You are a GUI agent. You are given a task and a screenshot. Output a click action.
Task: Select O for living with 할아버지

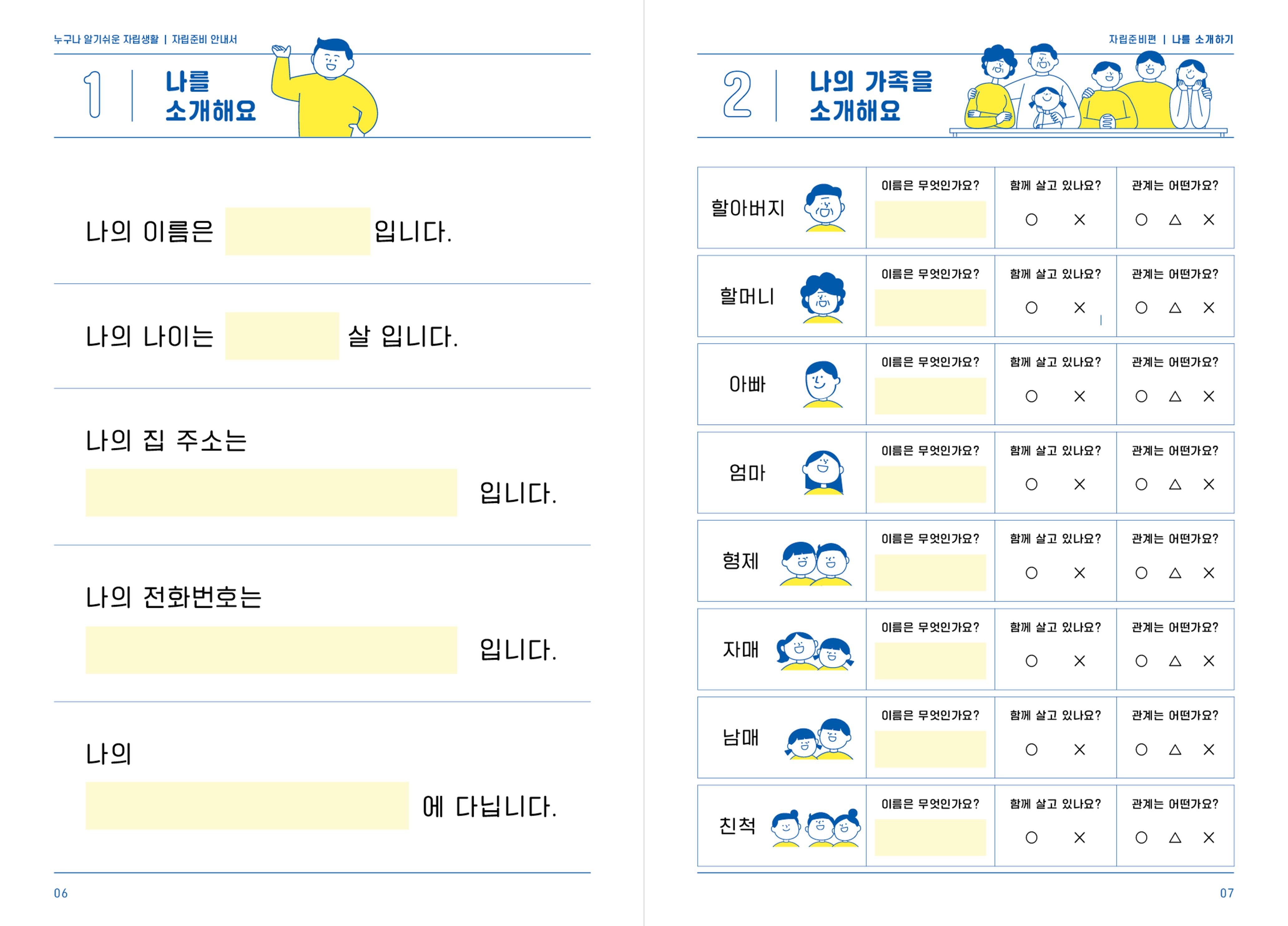click(x=1031, y=220)
